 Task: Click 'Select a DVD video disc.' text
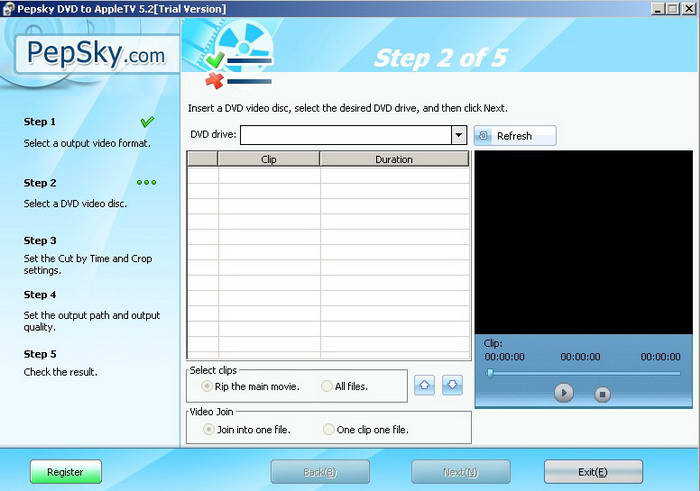(75, 204)
